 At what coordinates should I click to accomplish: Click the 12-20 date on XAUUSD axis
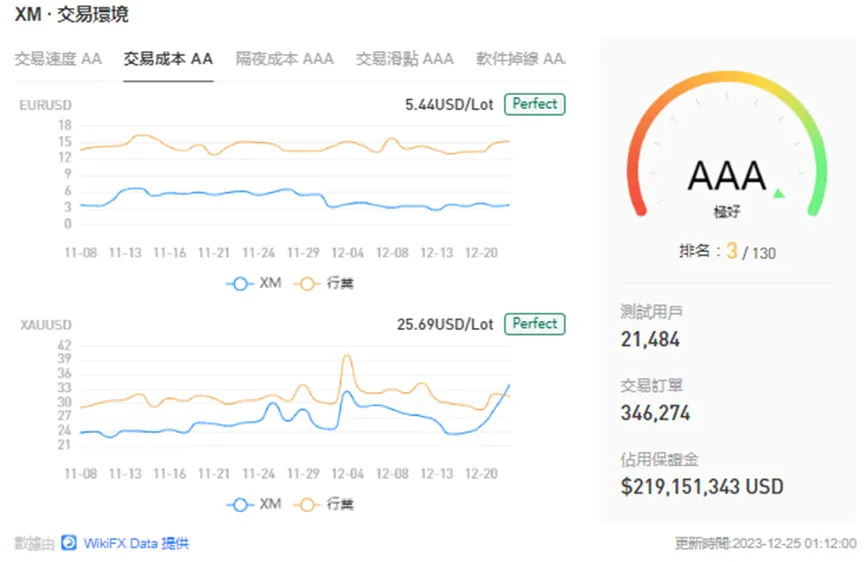click(x=481, y=474)
